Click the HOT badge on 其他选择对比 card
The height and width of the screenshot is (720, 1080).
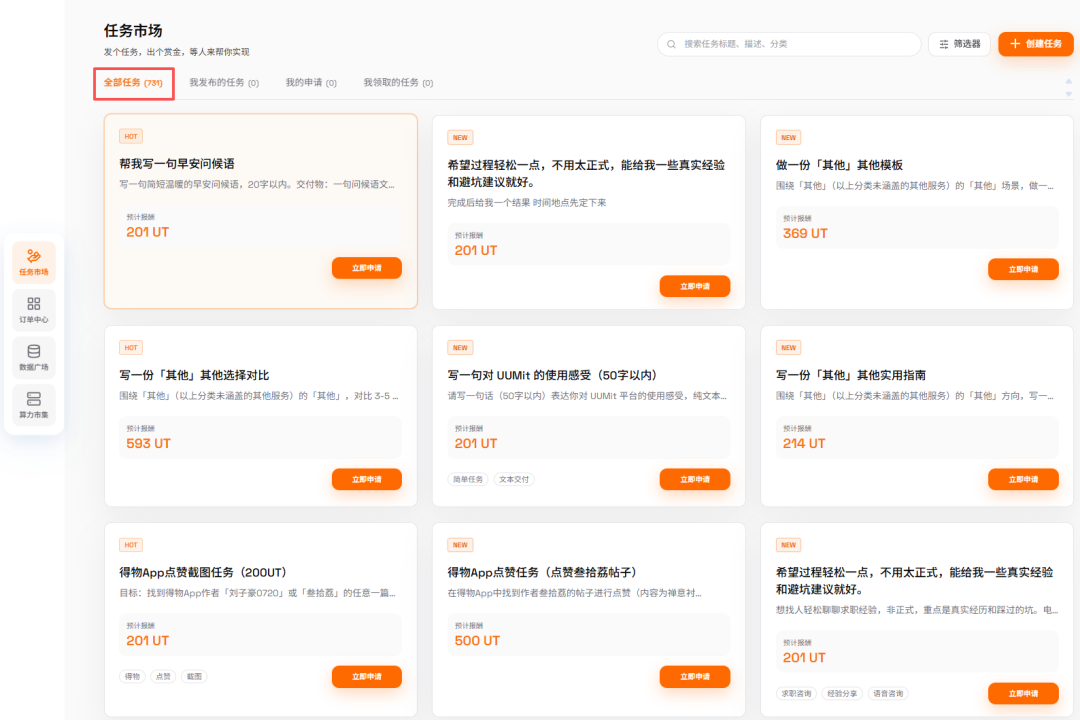[x=131, y=348]
